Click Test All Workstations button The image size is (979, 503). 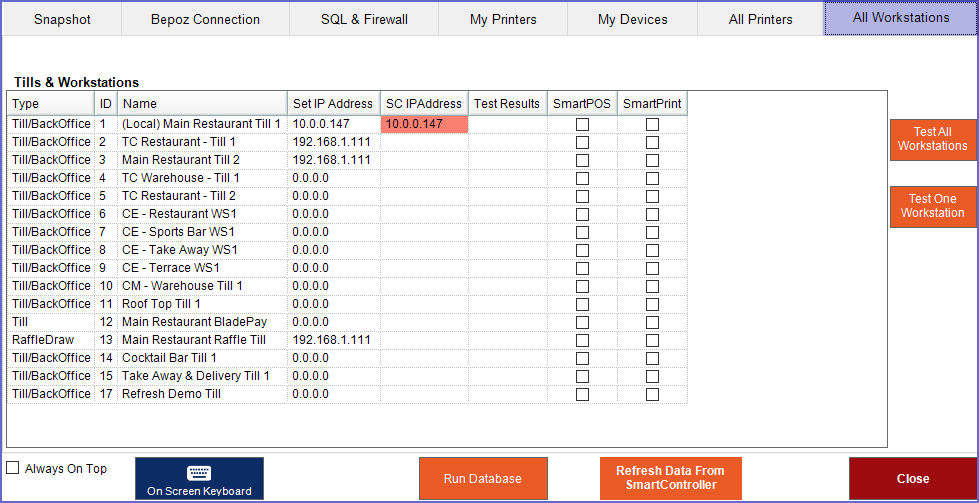932,139
